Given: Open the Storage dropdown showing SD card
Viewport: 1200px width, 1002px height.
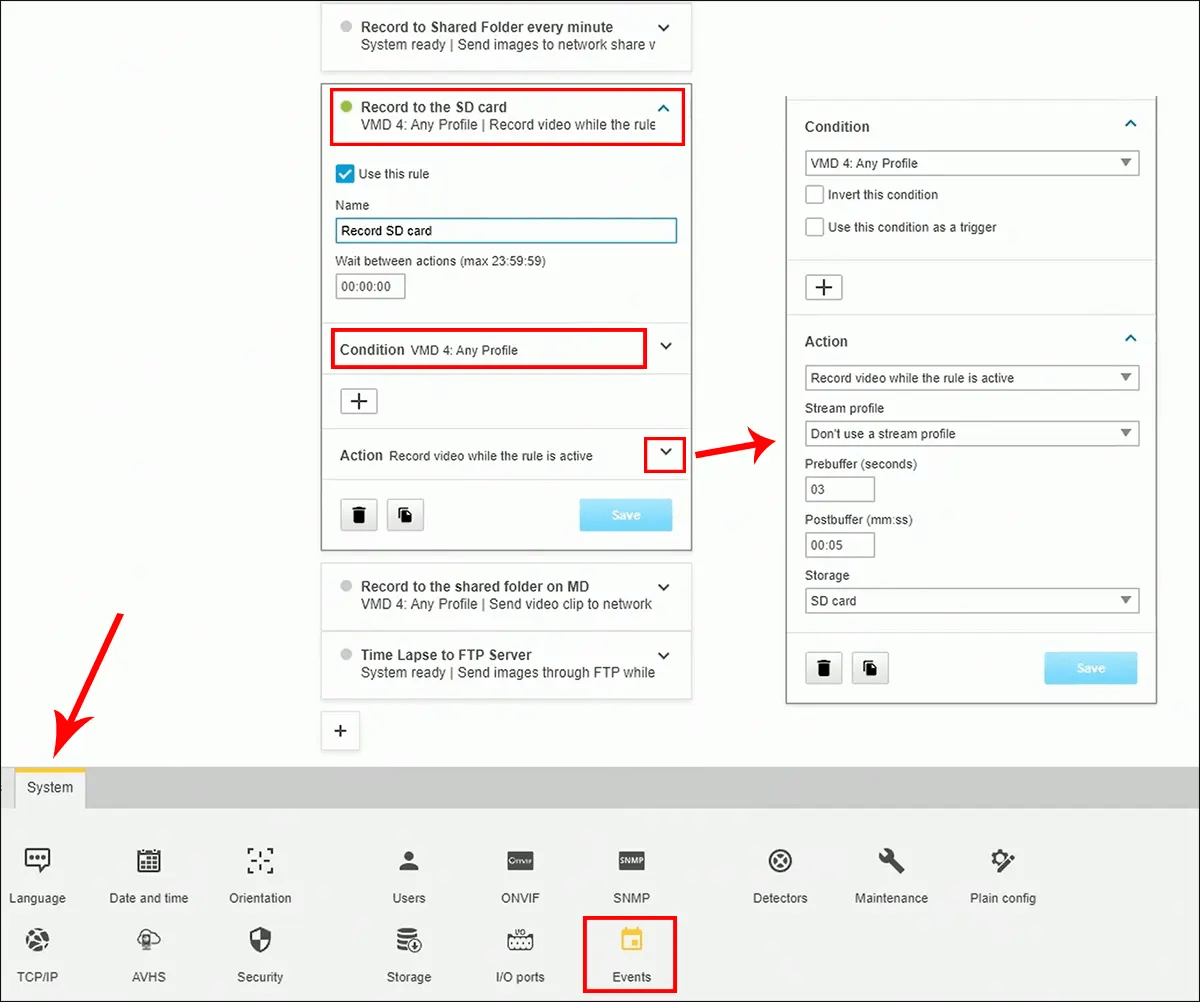Looking at the screenshot, I should click(x=971, y=600).
